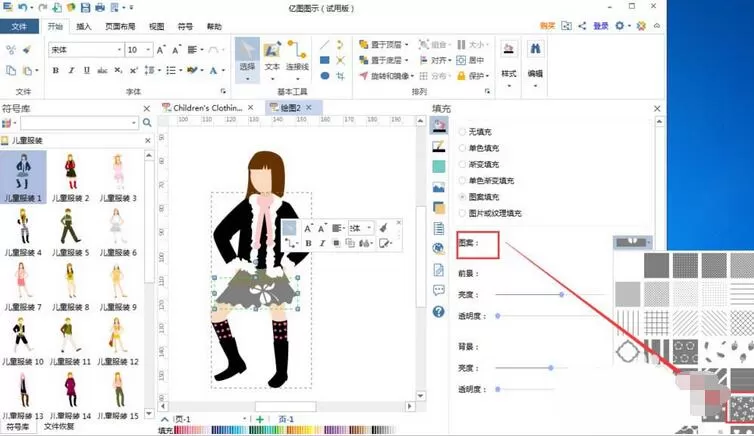Decrease font size with smaller A
754x436 pixels.
176,50
